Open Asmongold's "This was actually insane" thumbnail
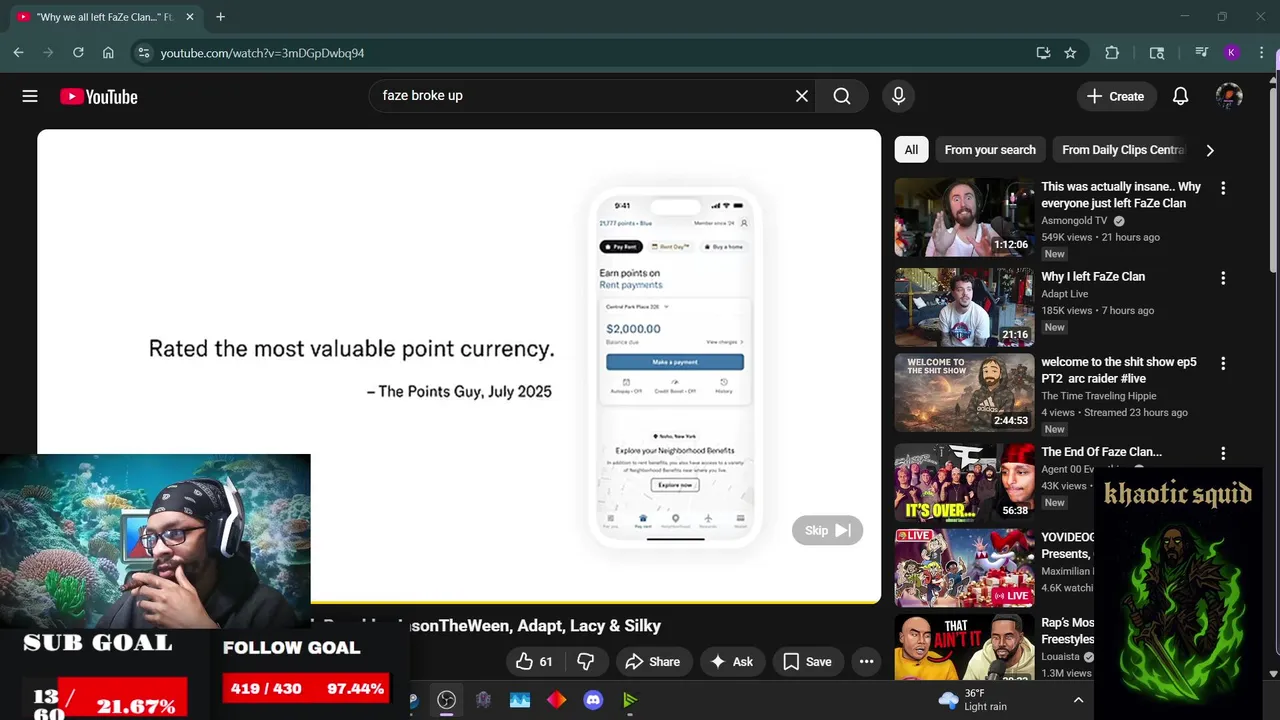This screenshot has width=1280, height=720. (964, 217)
